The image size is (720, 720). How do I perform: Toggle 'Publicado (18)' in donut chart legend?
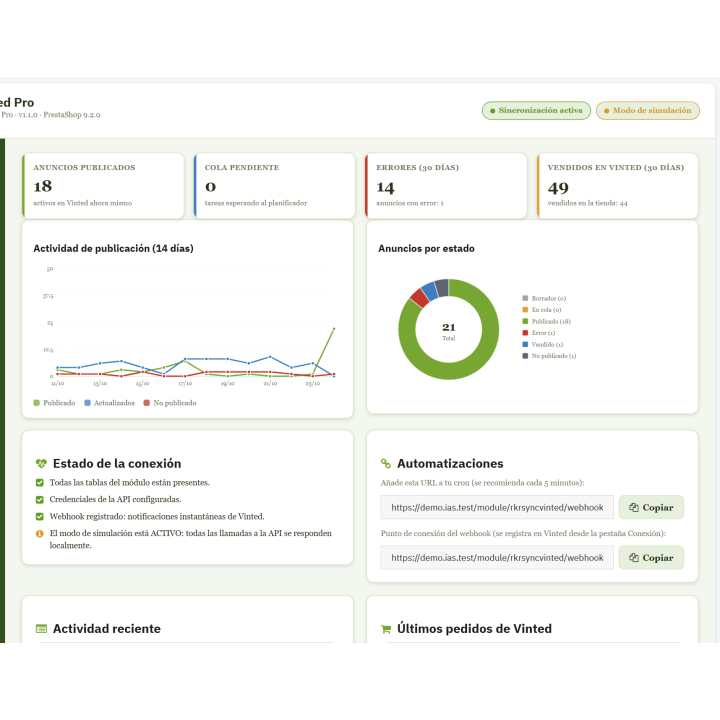click(546, 321)
